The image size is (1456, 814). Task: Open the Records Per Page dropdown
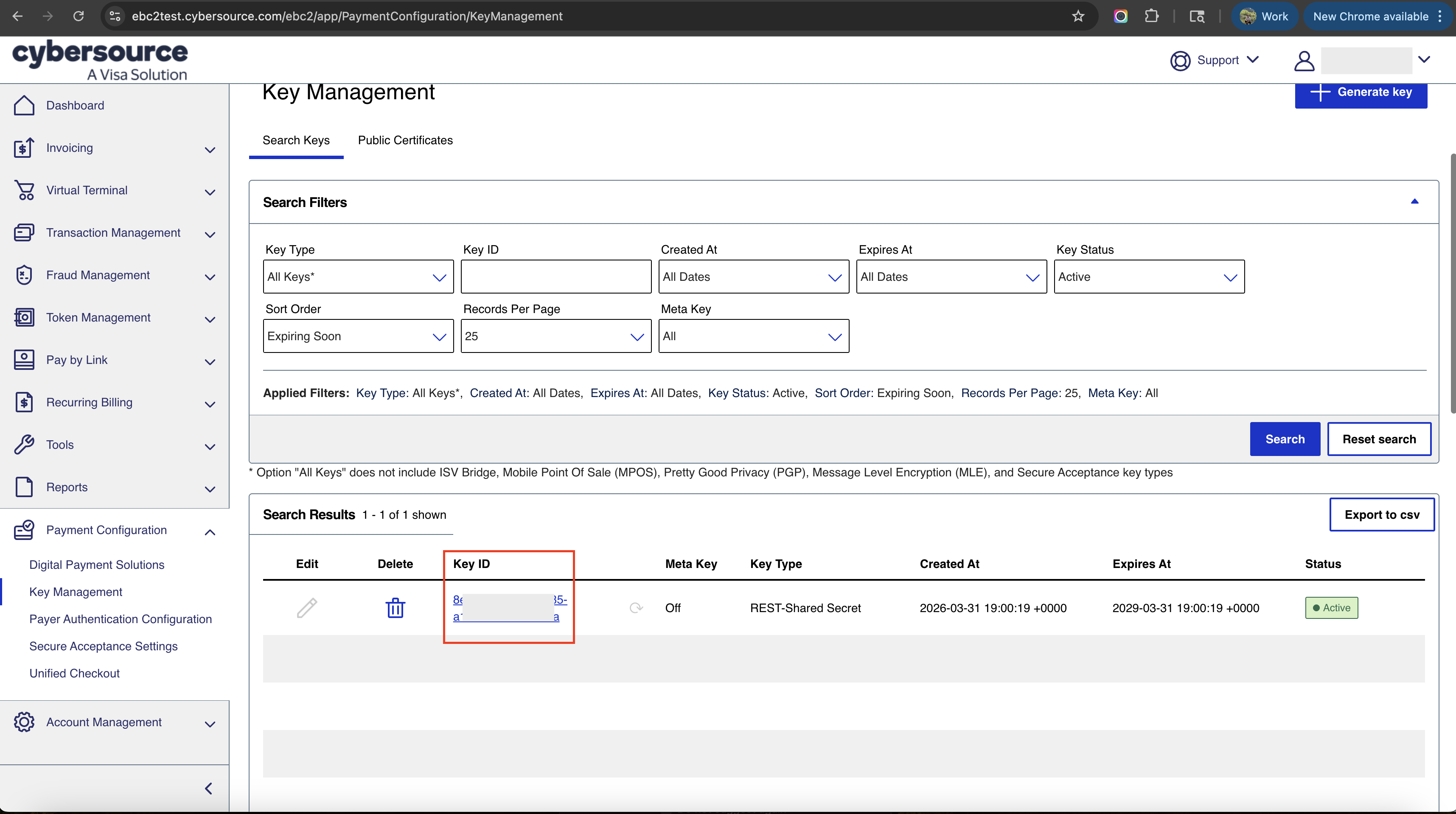556,336
